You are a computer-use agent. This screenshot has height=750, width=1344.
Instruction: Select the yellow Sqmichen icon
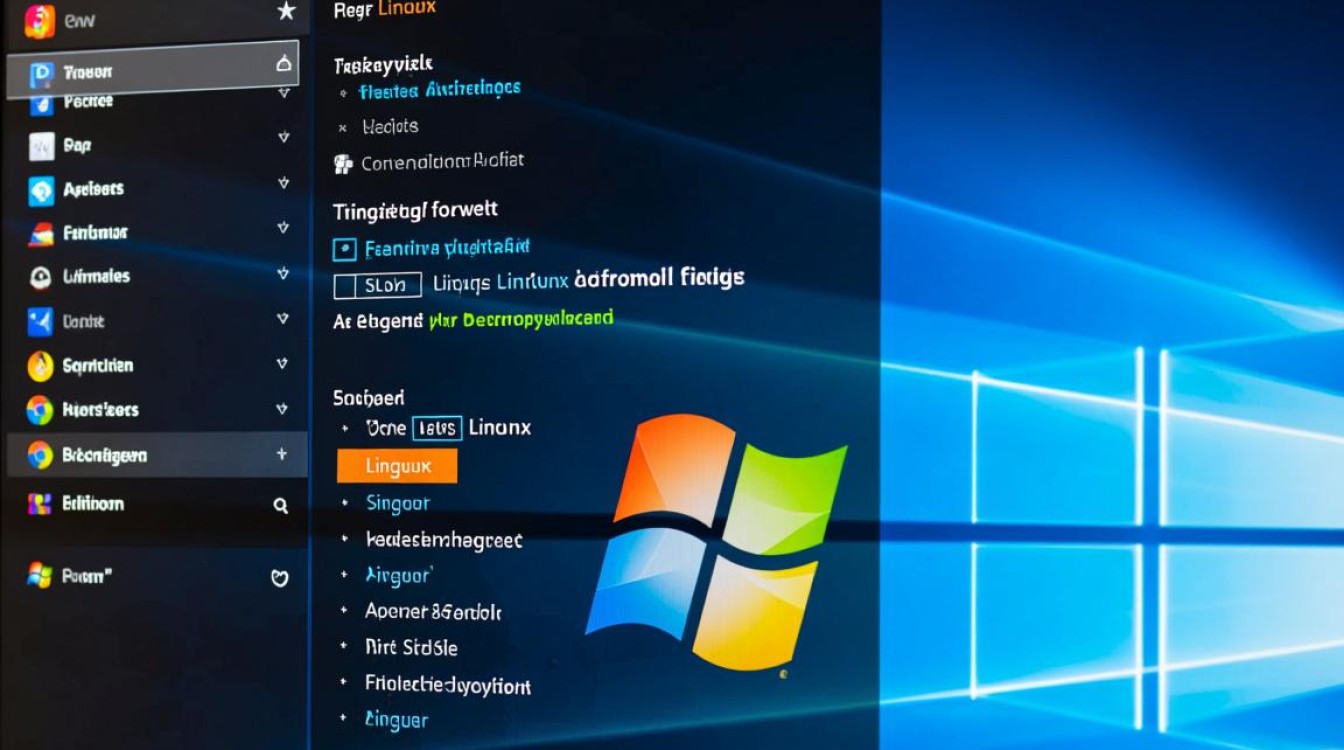[40, 366]
